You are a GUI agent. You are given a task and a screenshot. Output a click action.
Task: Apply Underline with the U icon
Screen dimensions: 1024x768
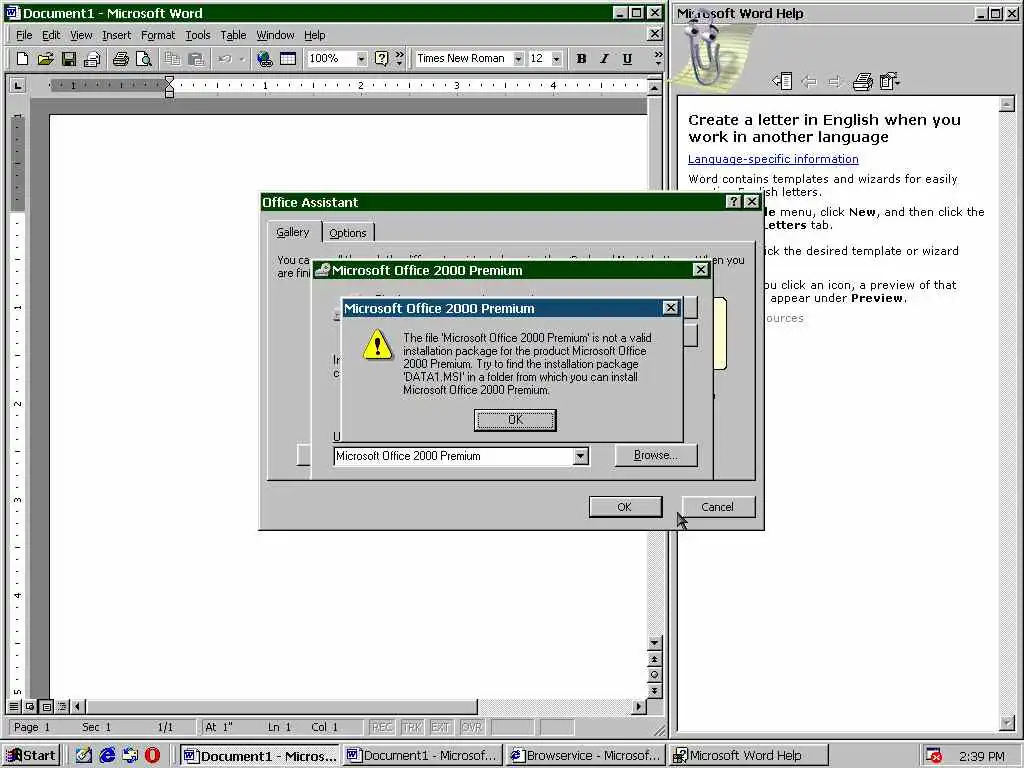pos(627,59)
